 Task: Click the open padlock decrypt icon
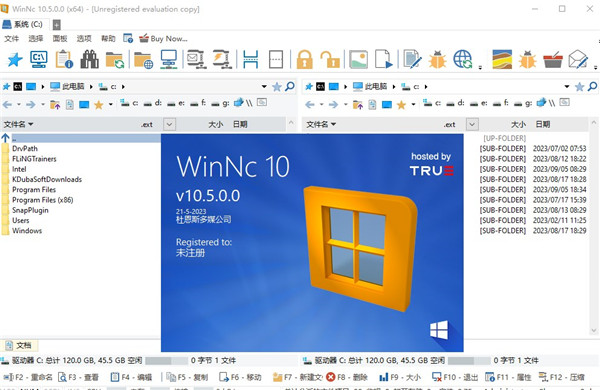coord(330,59)
